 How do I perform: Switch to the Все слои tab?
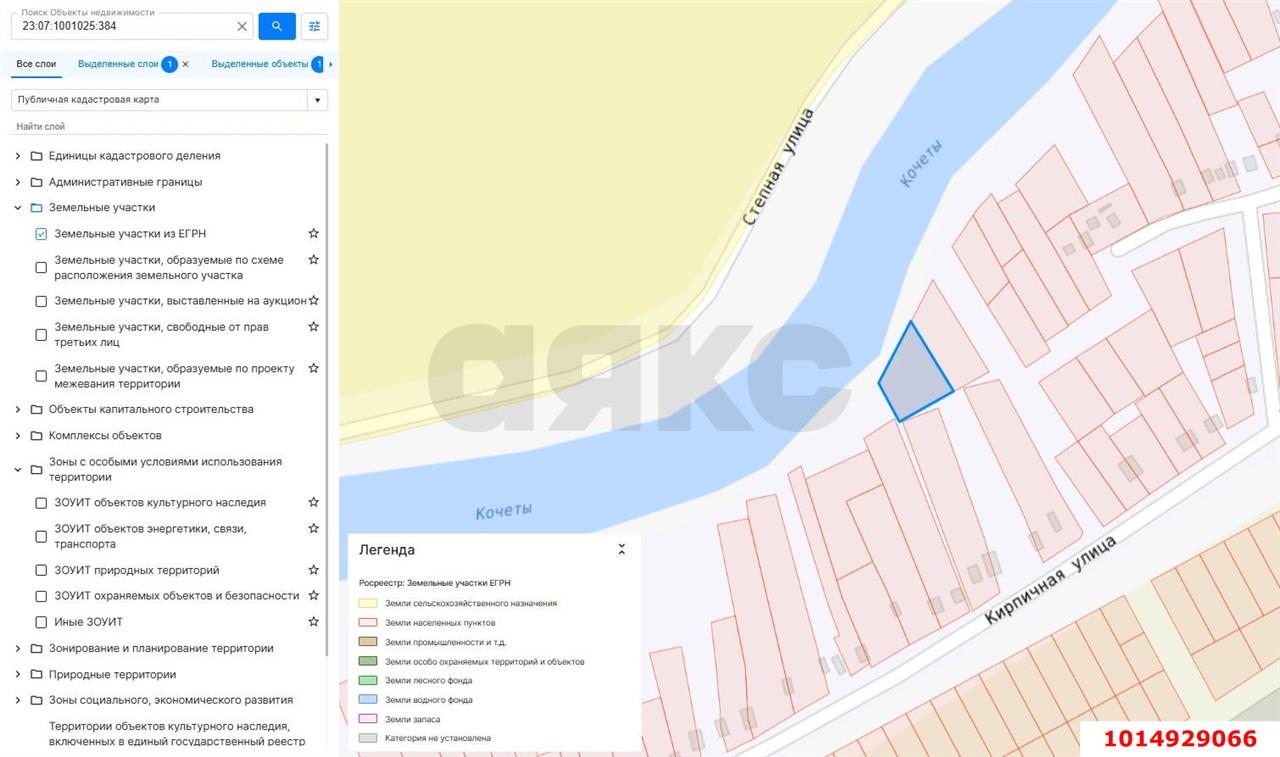tap(36, 64)
